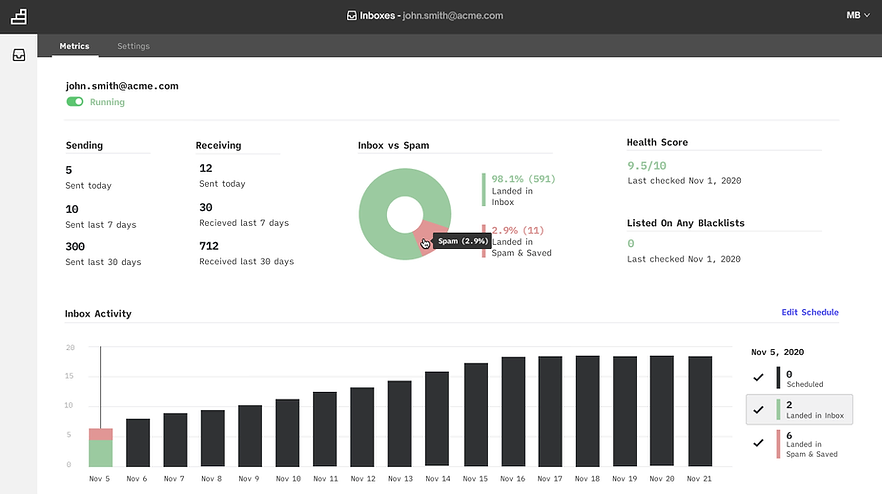Click the green legend swatch beside Scheduled list's Landed in Inbox

click(777, 409)
